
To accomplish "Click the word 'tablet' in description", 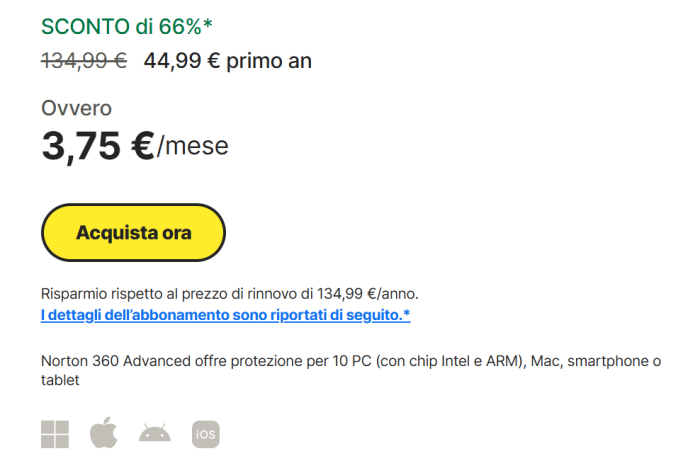I will (x=60, y=380).
